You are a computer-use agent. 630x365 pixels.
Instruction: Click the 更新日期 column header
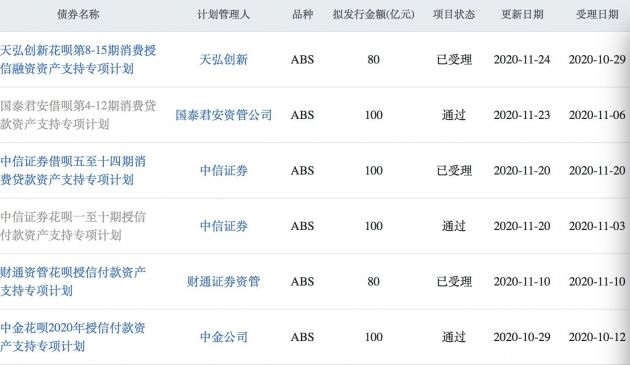pyautogui.click(x=522, y=14)
